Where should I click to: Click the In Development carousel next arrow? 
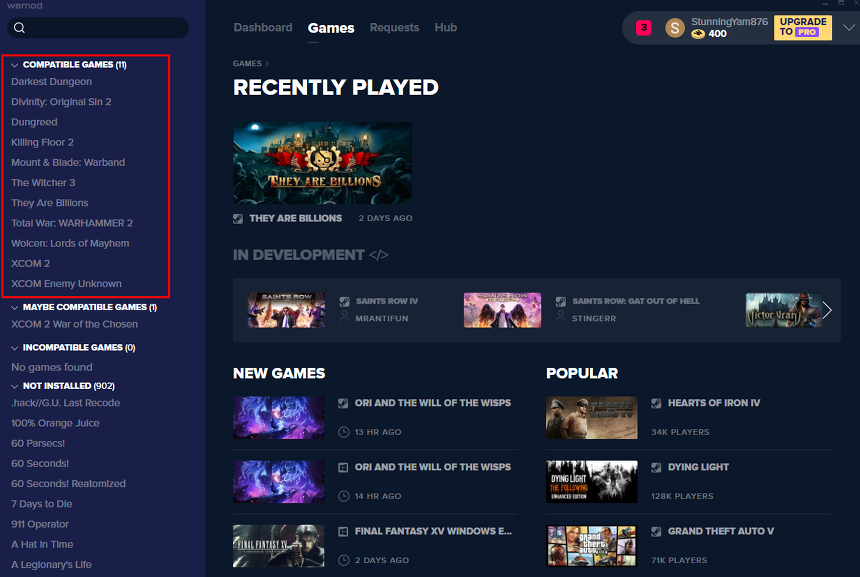click(x=827, y=310)
